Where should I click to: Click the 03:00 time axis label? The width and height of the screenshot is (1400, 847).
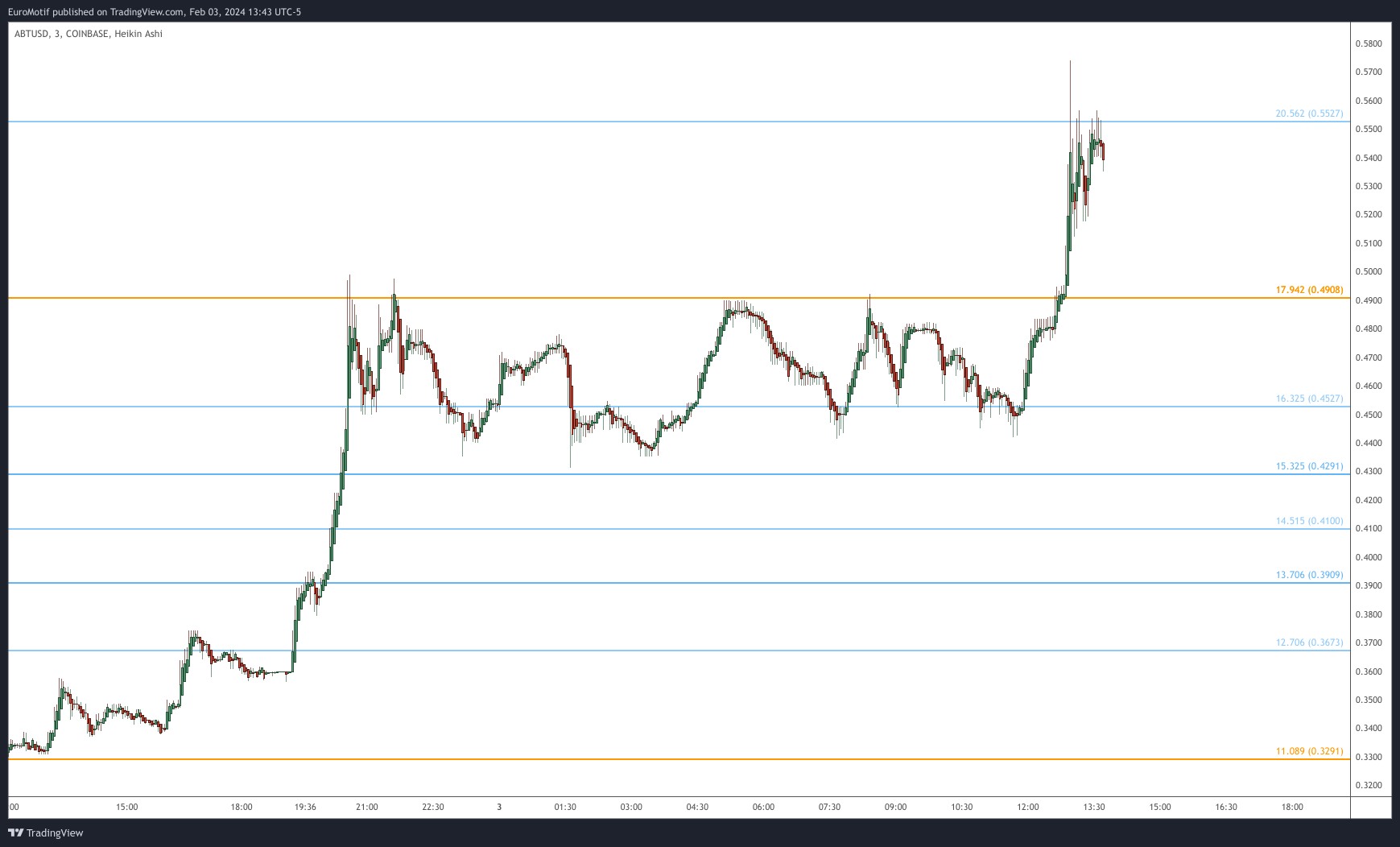click(x=631, y=807)
